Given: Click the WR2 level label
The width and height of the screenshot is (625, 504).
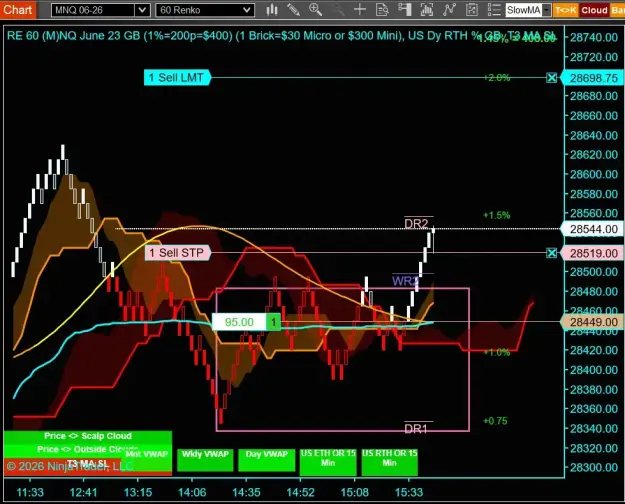Looking at the screenshot, I should pyautogui.click(x=405, y=281).
